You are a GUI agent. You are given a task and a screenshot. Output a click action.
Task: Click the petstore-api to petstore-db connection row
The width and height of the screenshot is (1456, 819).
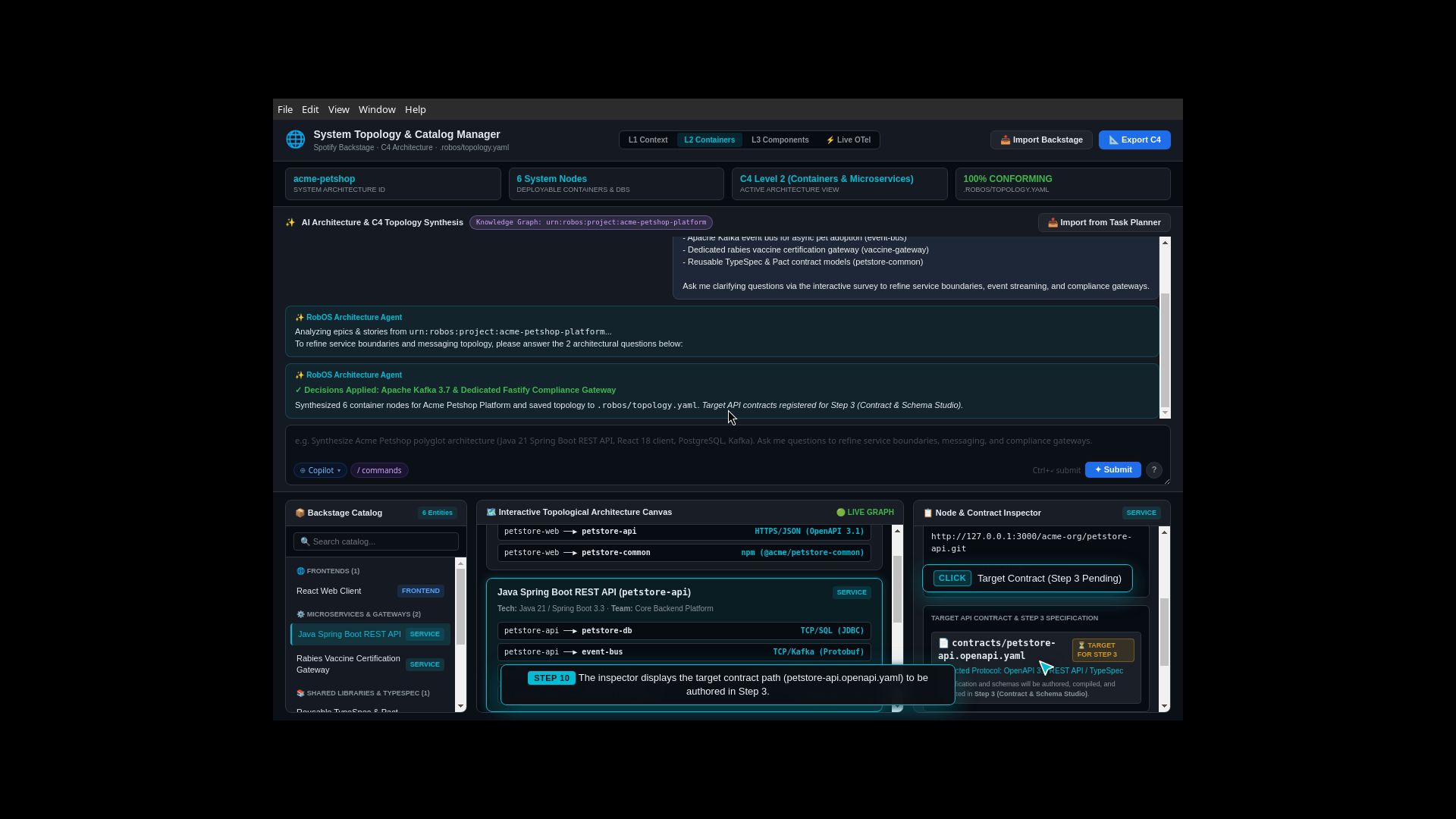pos(684,631)
